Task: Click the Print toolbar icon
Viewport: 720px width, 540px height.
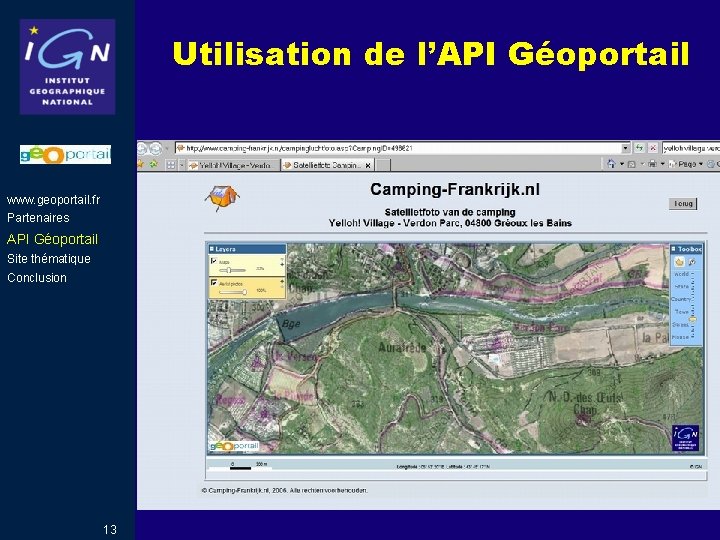Action: pos(652,164)
